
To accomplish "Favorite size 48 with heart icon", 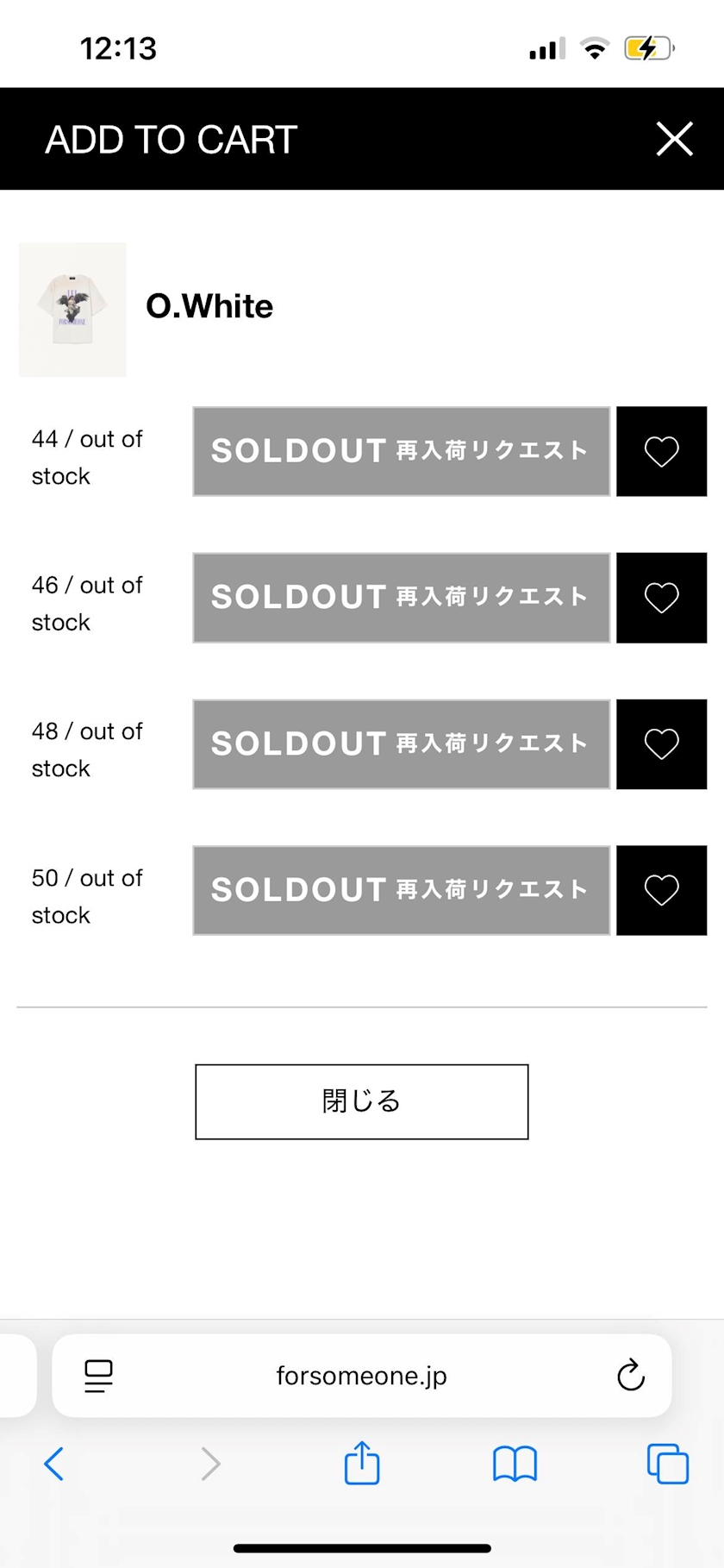I will (x=662, y=743).
